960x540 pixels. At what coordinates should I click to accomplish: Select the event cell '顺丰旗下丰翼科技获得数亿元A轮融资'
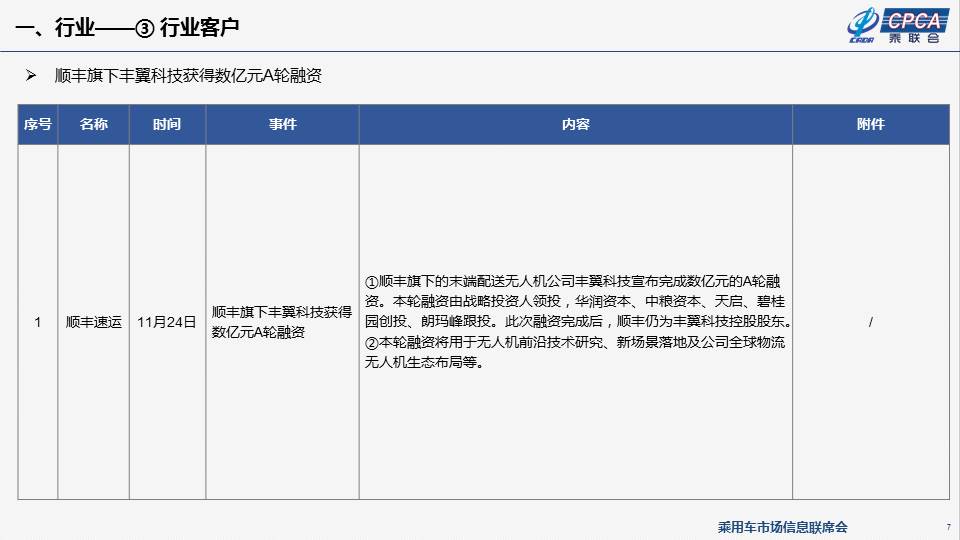pos(282,322)
